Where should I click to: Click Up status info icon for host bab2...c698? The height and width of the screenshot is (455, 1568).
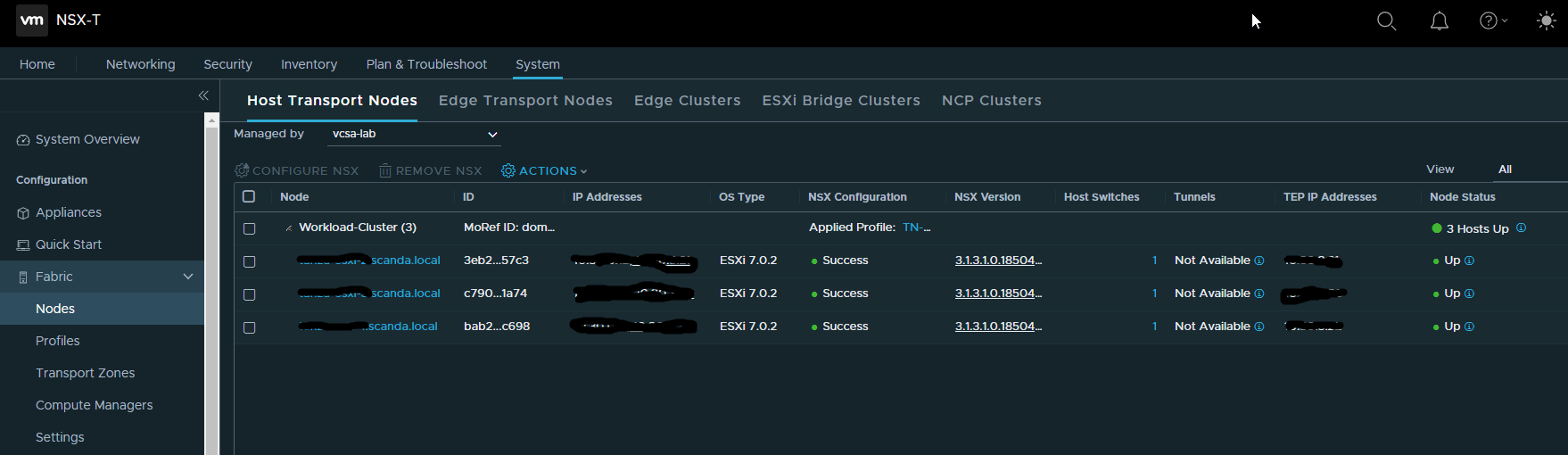click(1470, 327)
